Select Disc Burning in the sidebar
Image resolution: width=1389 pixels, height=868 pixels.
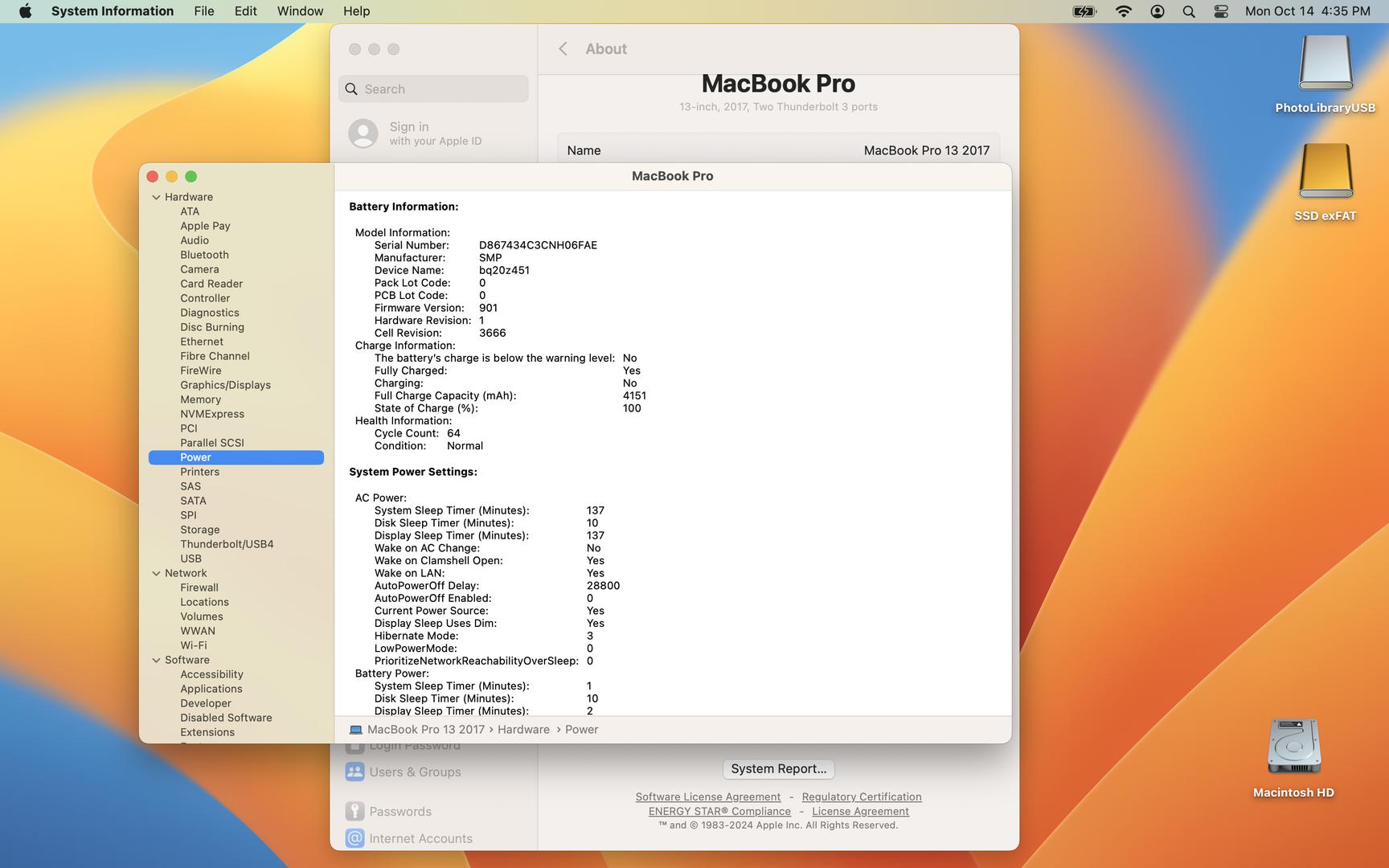tap(212, 327)
